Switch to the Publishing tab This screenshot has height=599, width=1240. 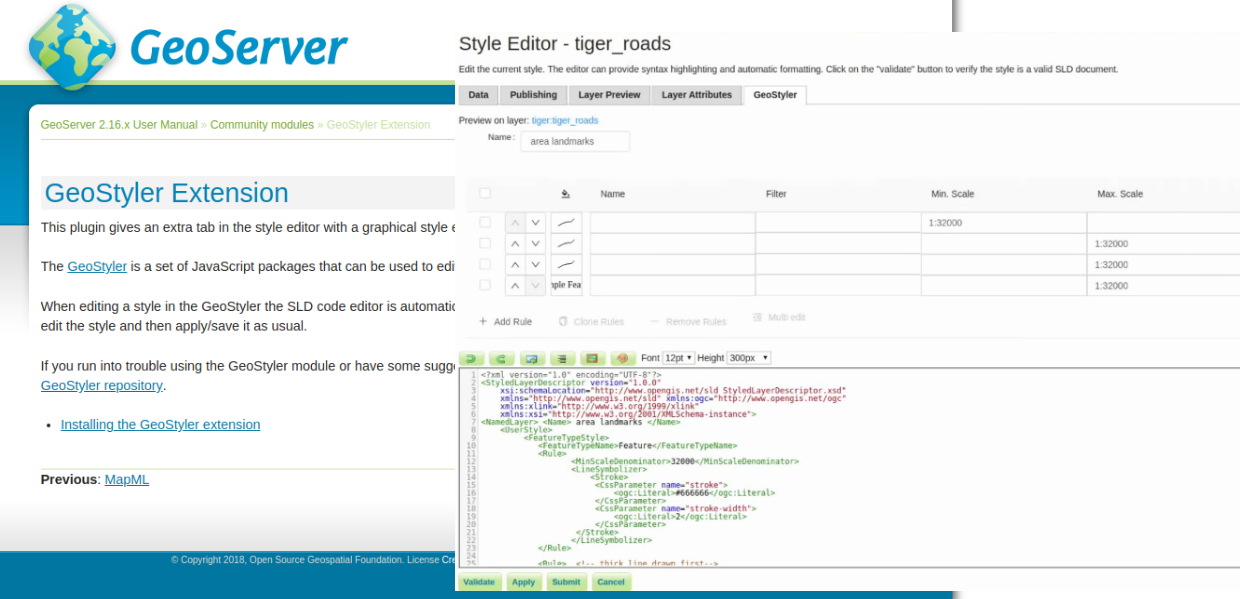533,95
